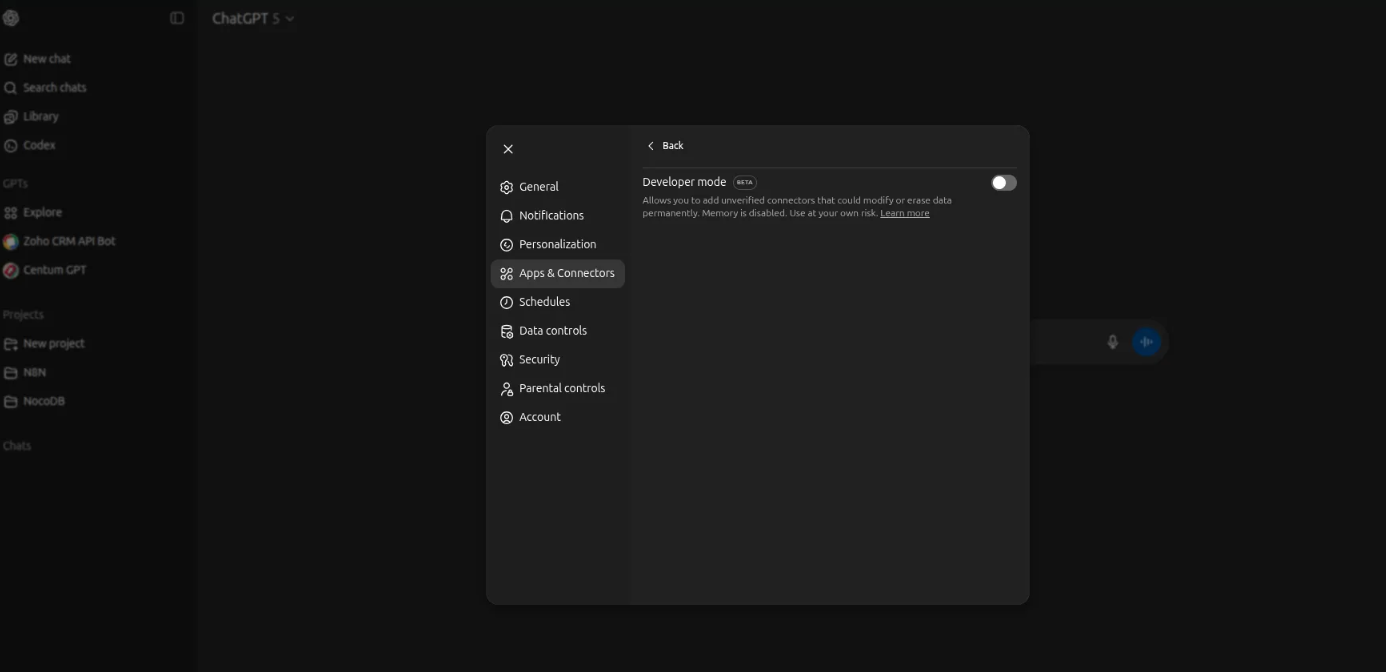This screenshot has width=1386, height=672.
Task: Close the settings dialog with X
Action: pyautogui.click(x=508, y=149)
